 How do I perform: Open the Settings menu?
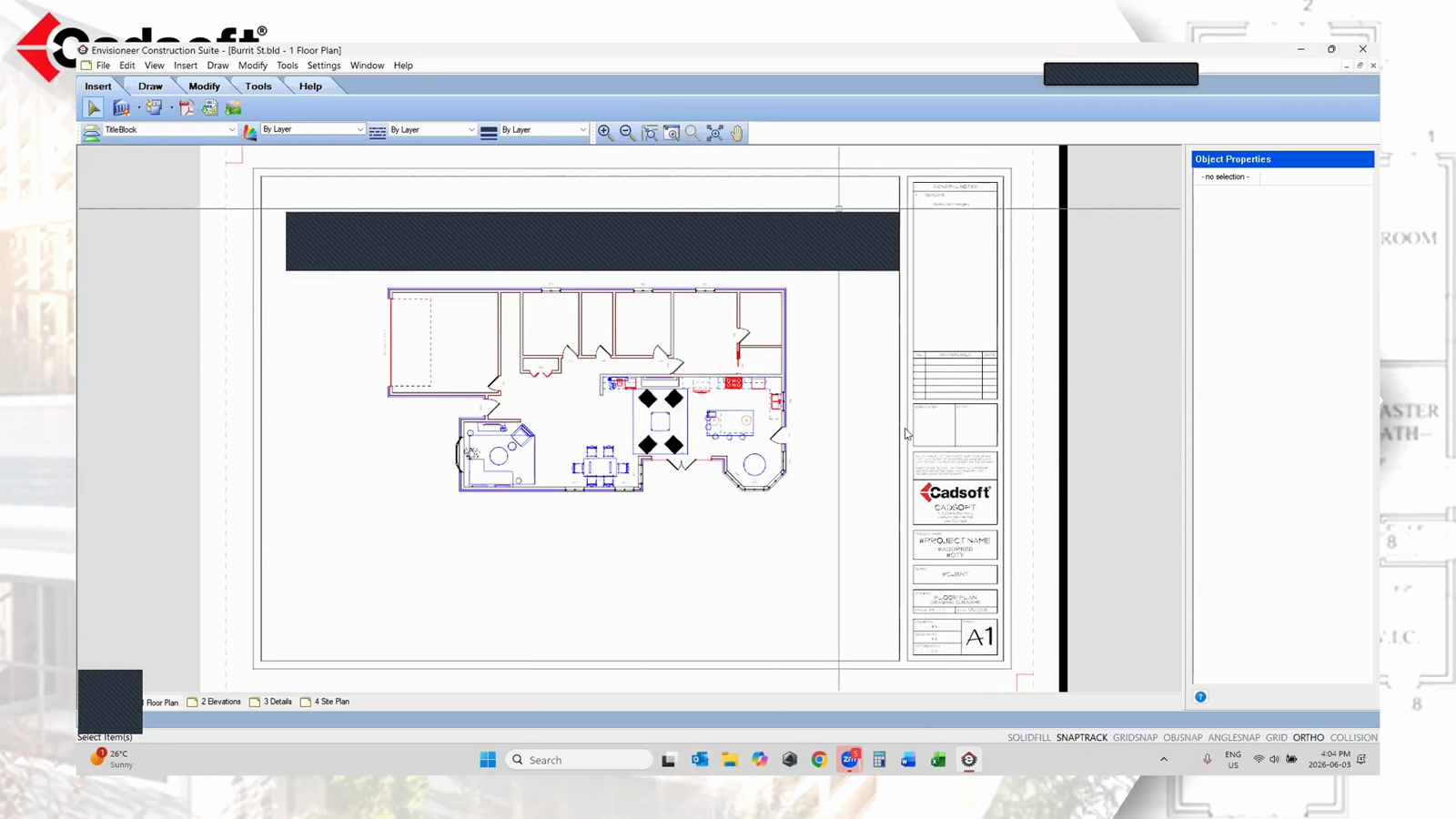[324, 66]
